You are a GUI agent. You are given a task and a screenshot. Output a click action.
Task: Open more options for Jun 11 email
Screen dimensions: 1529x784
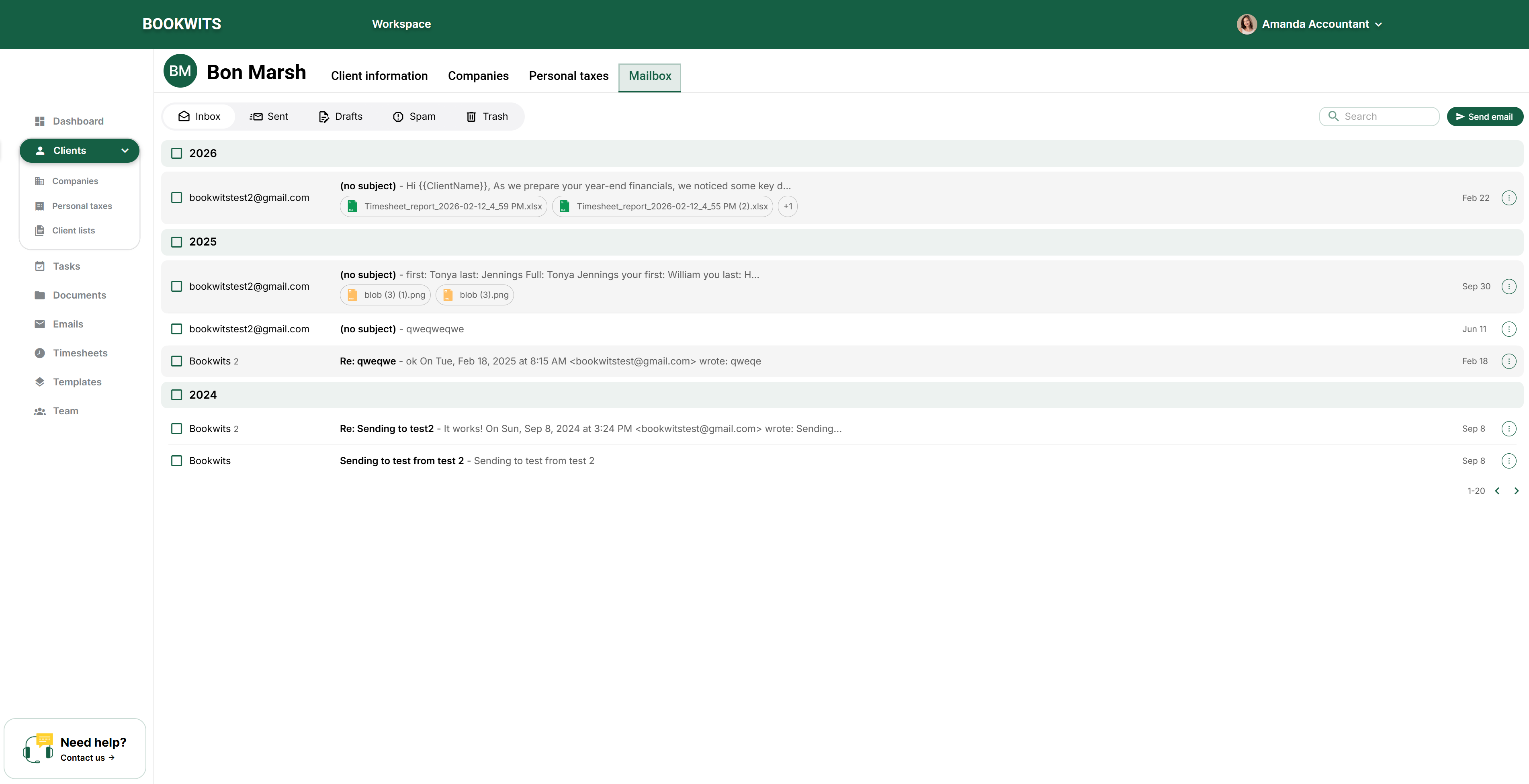point(1508,330)
